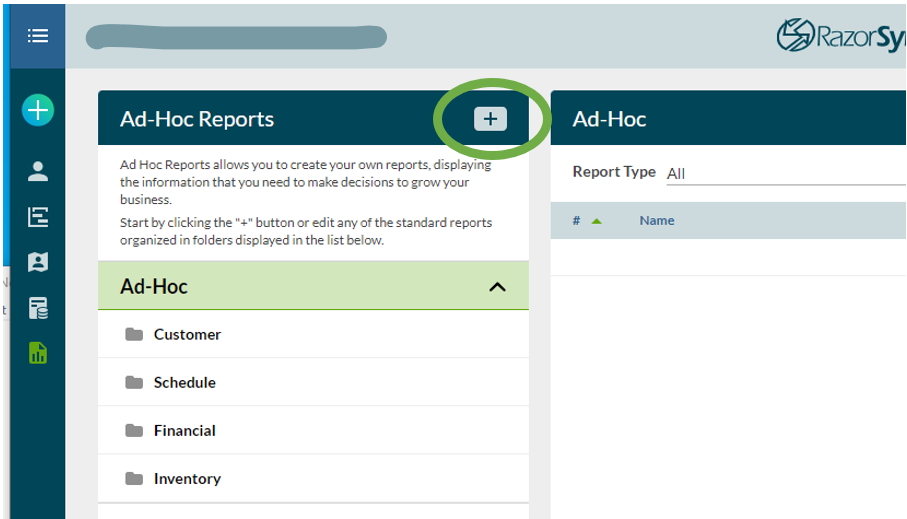The height and width of the screenshot is (519, 907).
Task: Click the Financial folder icon
Action: point(134,430)
